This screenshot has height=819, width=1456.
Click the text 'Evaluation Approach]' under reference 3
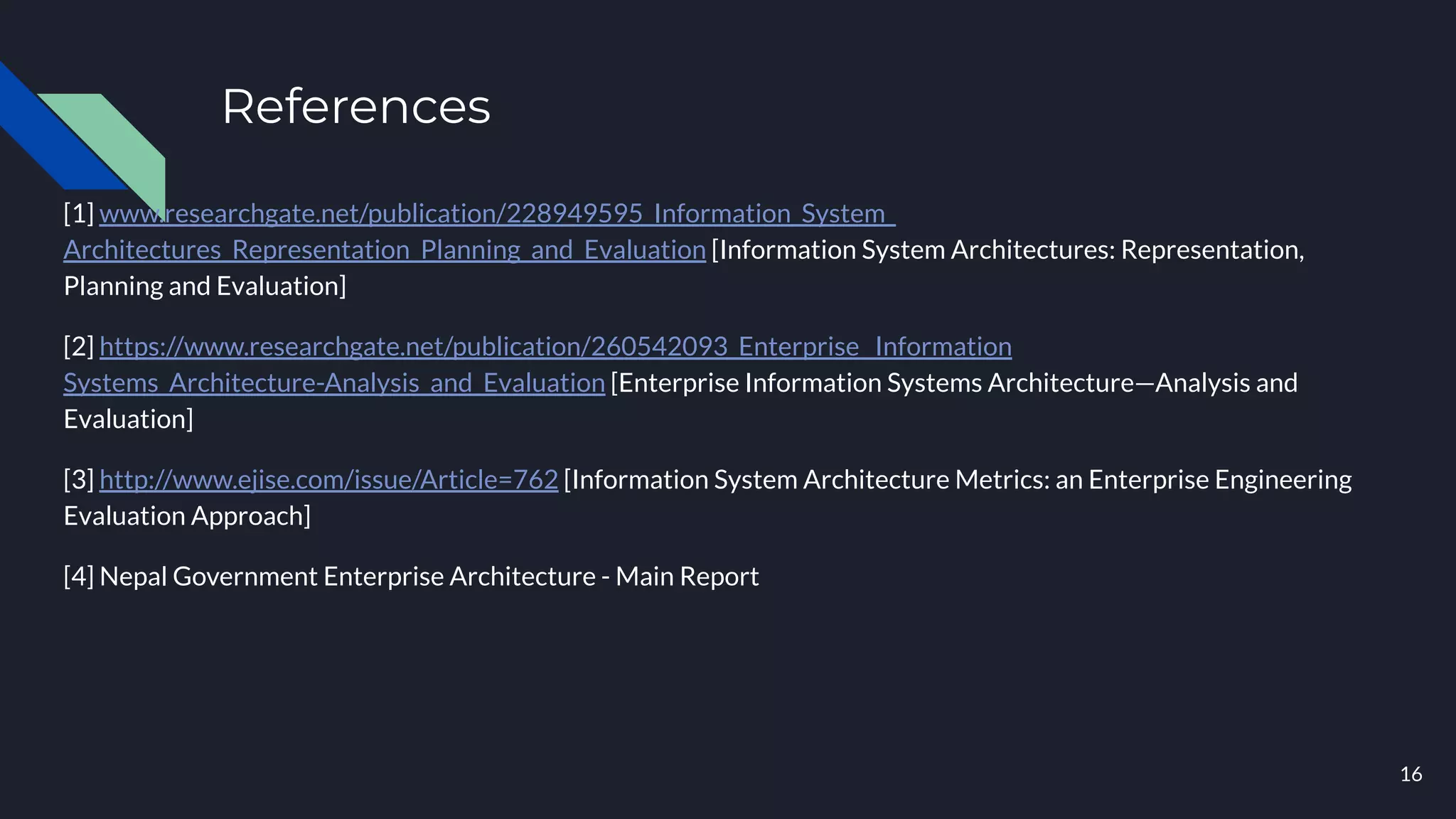[x=187, y=515]
